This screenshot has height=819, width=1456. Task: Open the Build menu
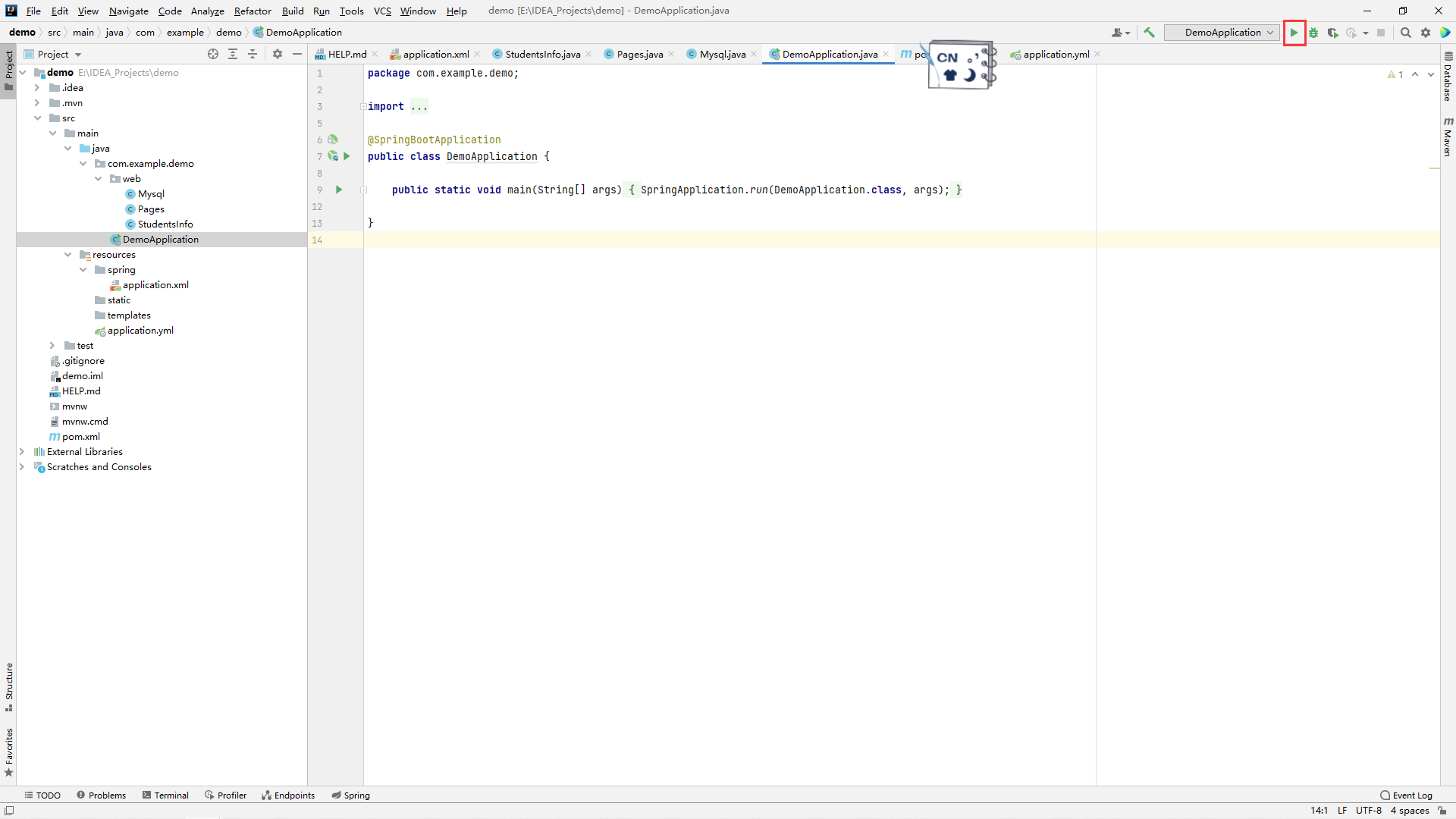291,10
